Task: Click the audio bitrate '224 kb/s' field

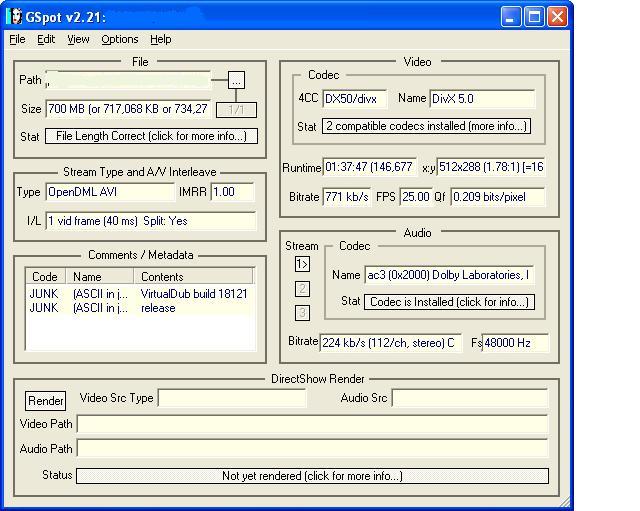Action: click(391, 343)
